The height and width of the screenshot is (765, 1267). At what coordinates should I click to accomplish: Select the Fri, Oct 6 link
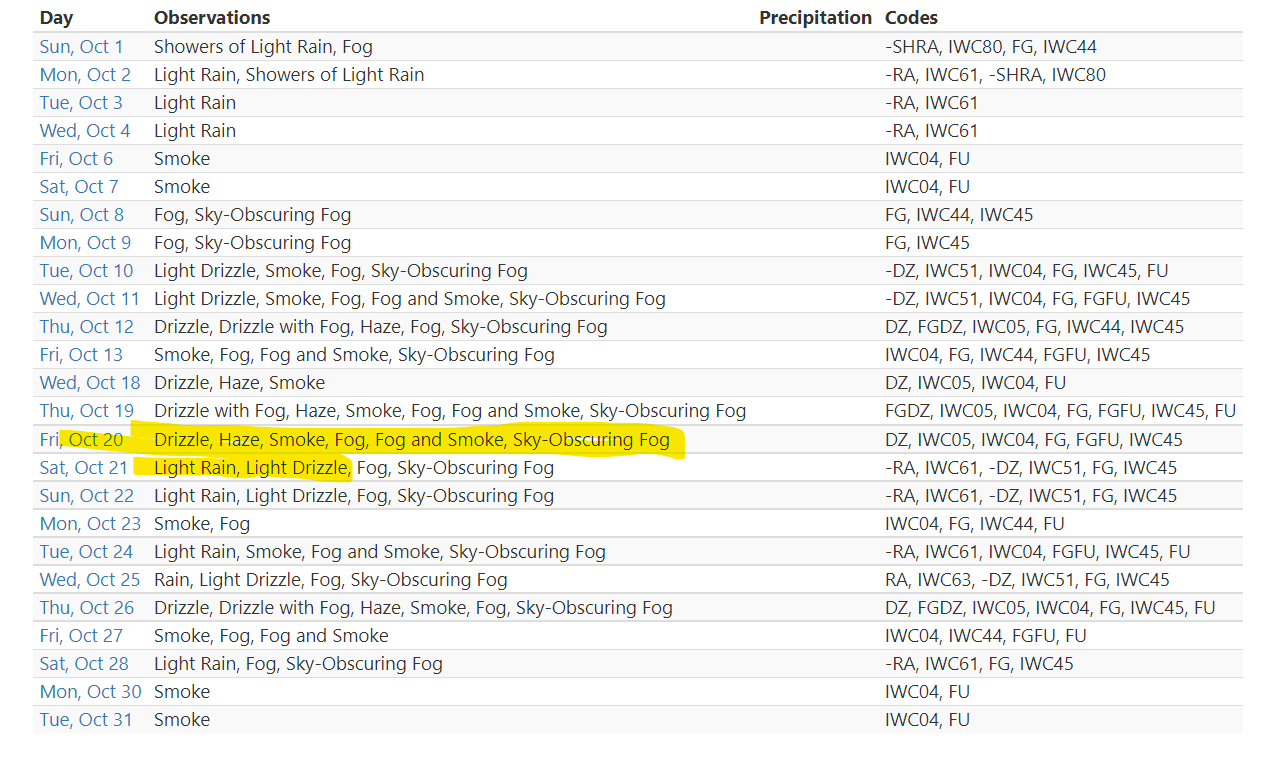click(76, 159)
